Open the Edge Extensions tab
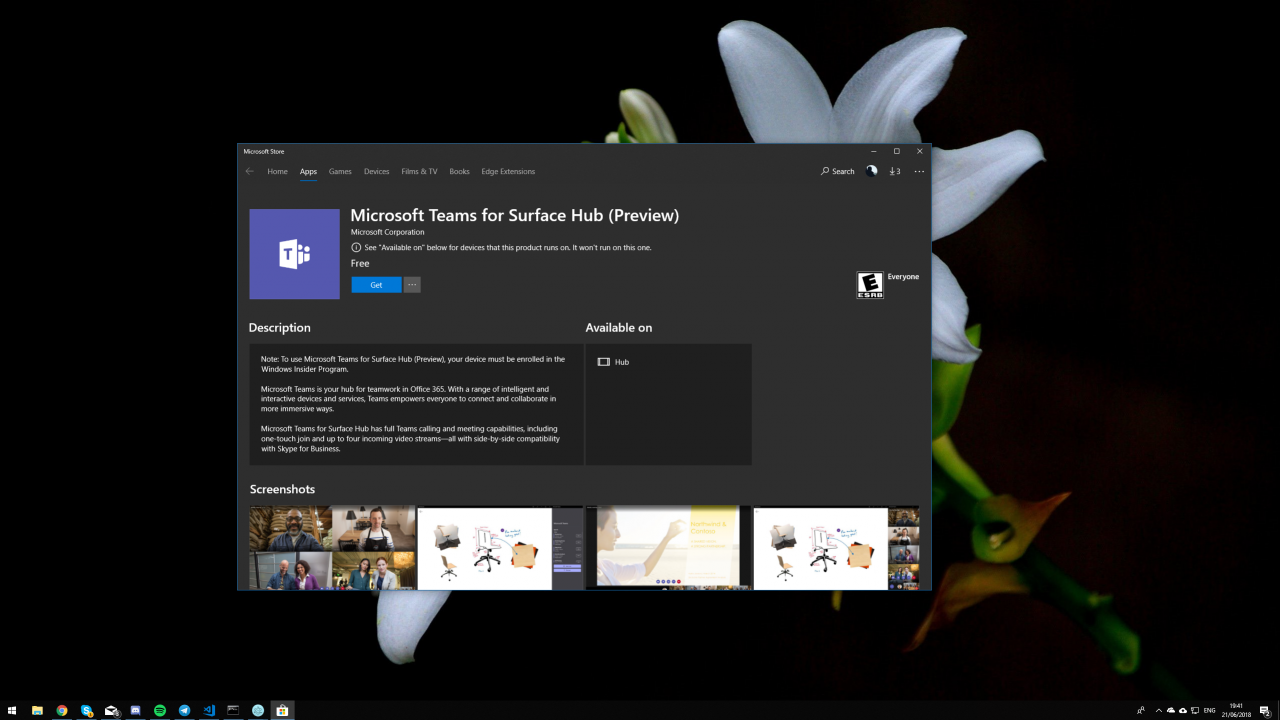This screenshot has width=1280, height=720. tap(508, 171)
